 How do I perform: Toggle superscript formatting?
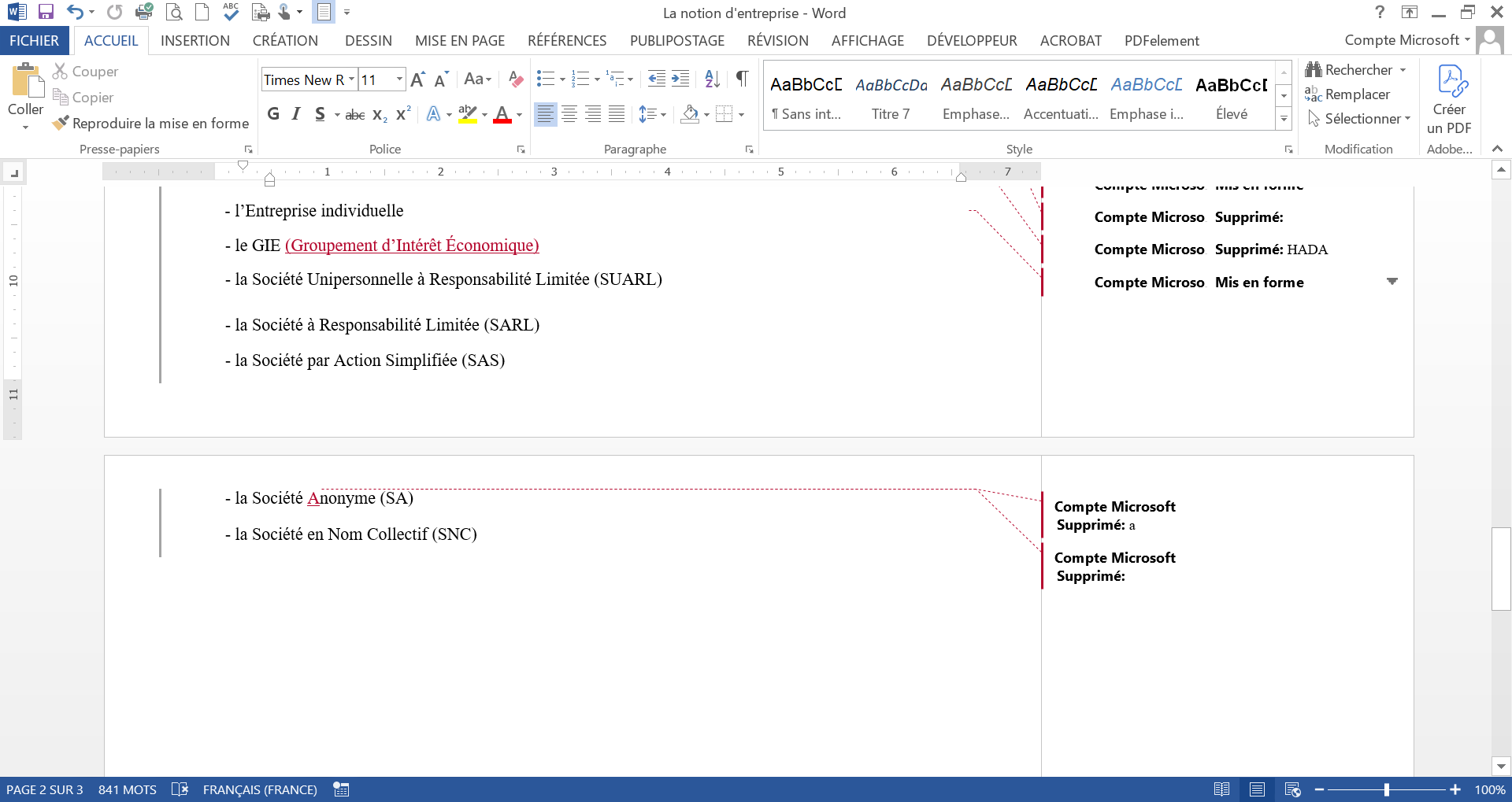click(x=403, y=114)
